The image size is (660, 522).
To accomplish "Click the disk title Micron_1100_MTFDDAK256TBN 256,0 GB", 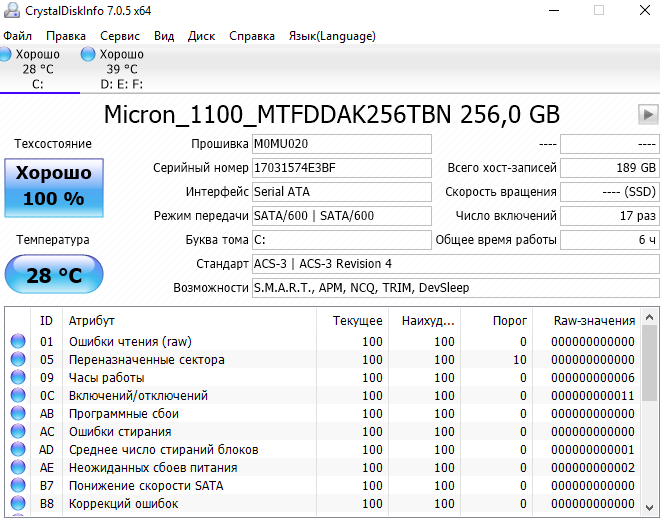I will click(332, 115).
